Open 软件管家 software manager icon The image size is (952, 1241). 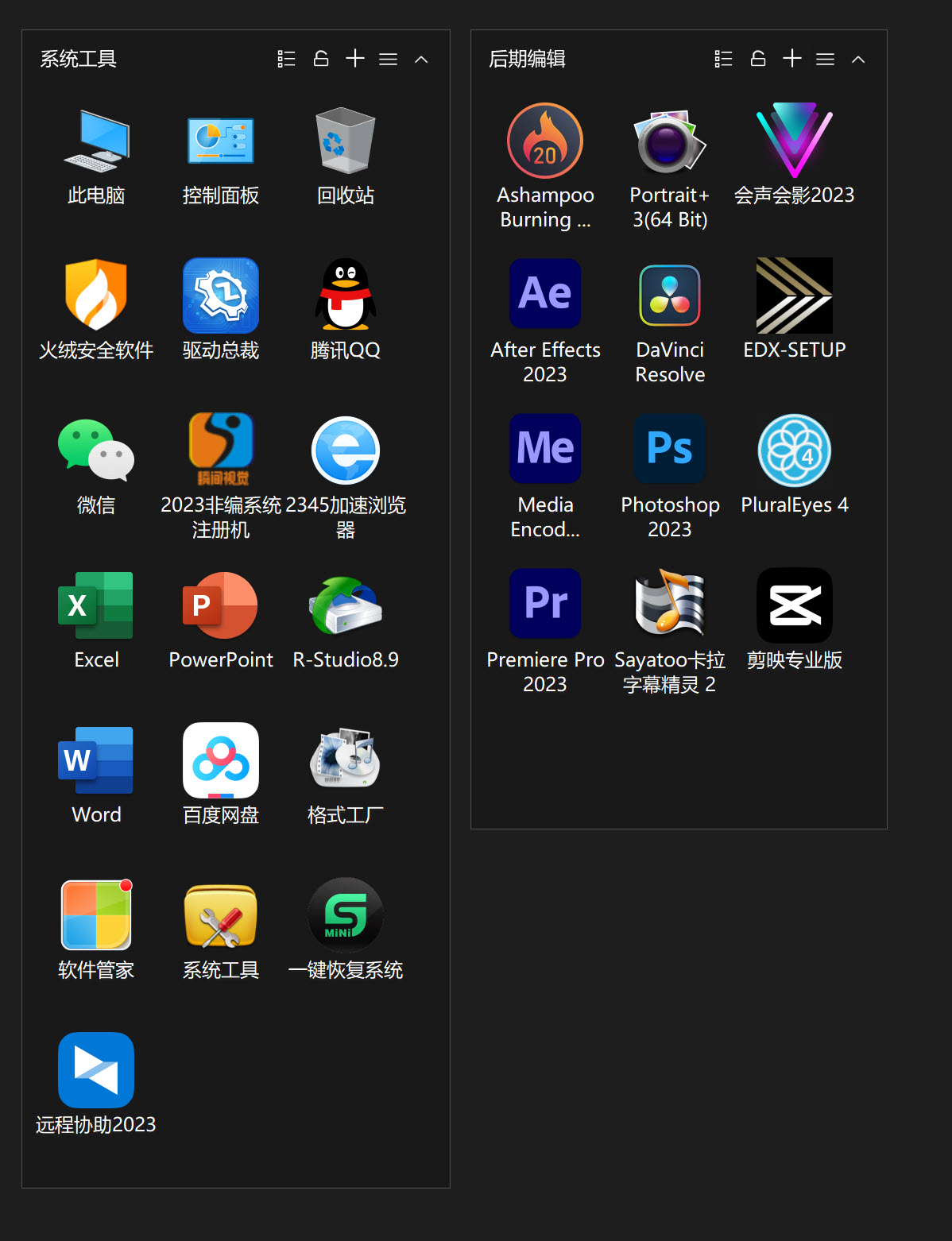96,914
